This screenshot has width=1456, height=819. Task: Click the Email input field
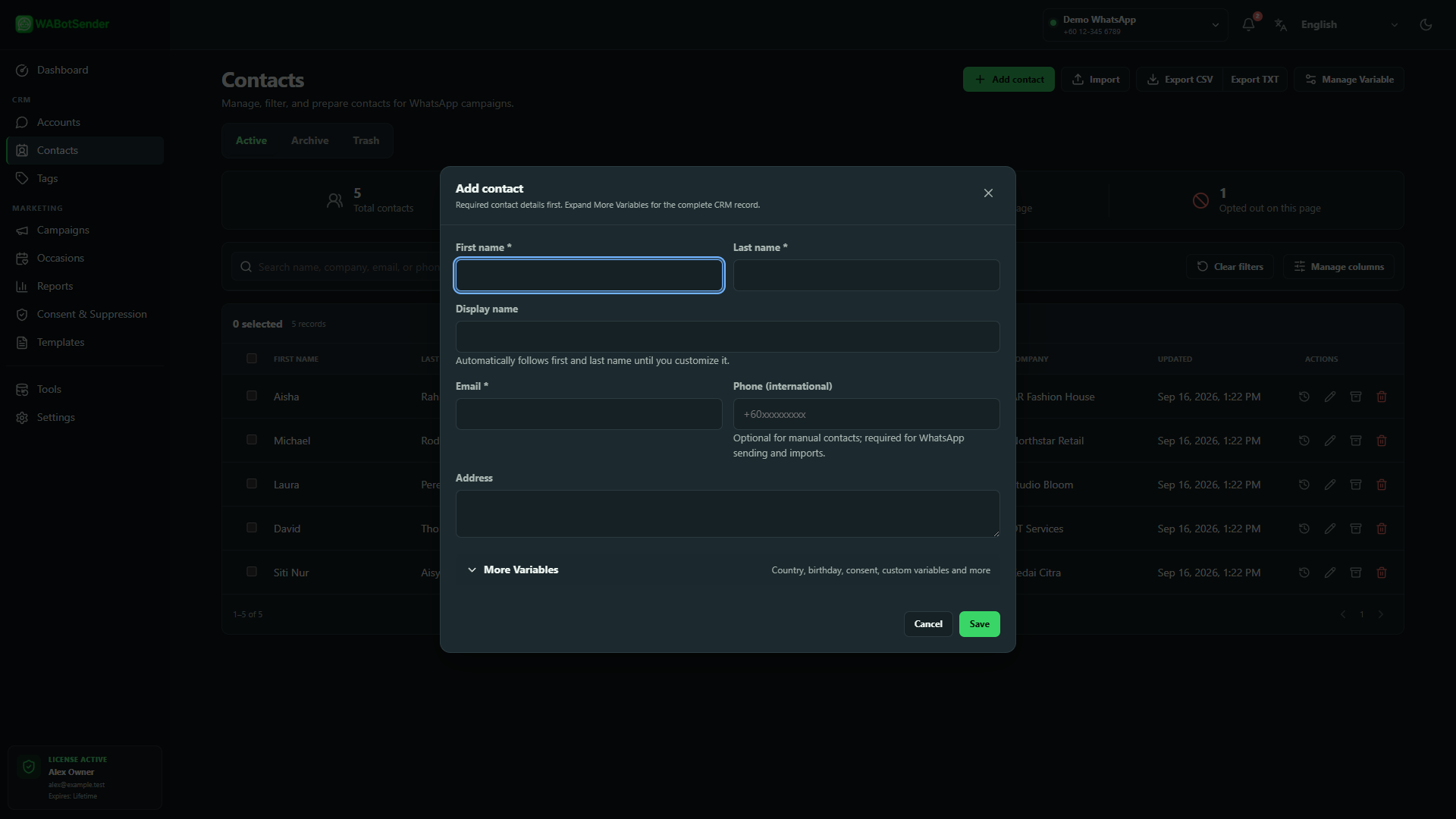click(x=589, y=414)
